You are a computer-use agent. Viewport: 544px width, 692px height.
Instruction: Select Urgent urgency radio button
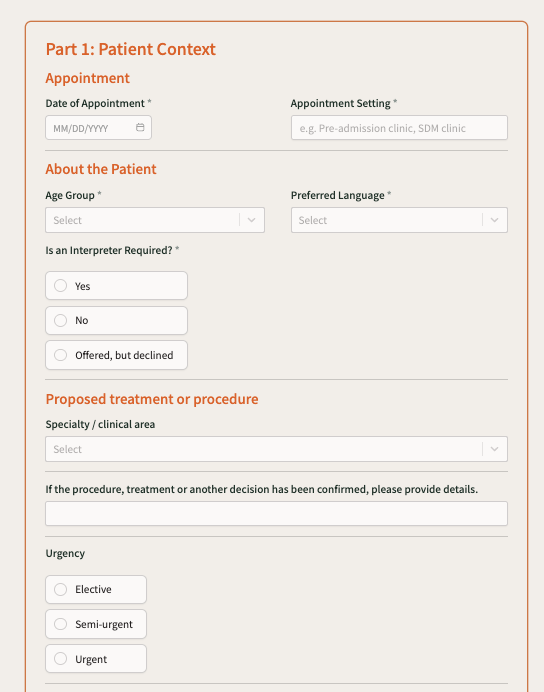click(x=96, y=658)
